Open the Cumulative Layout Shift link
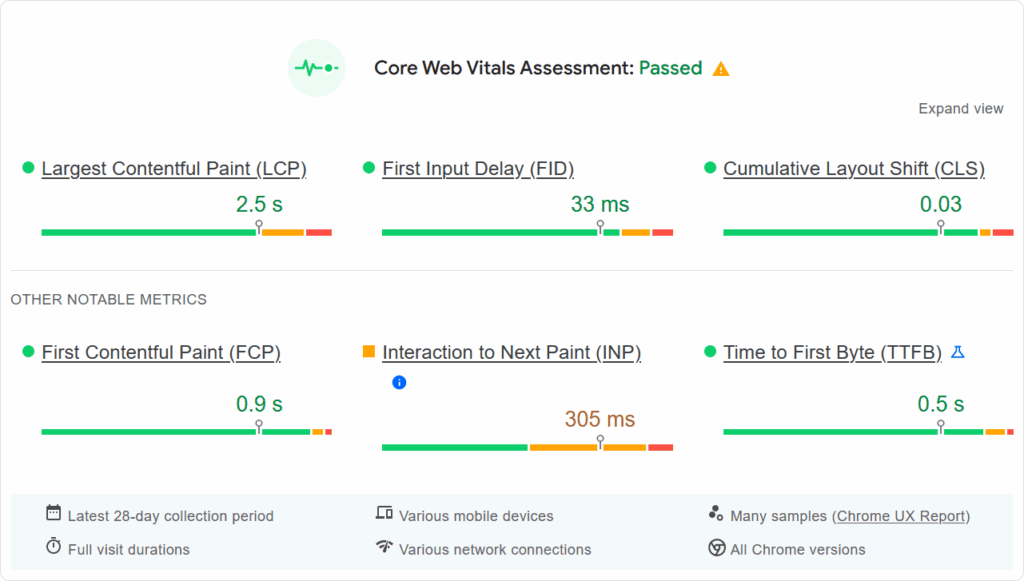The image size is (1024, 581). pos(853,168)
